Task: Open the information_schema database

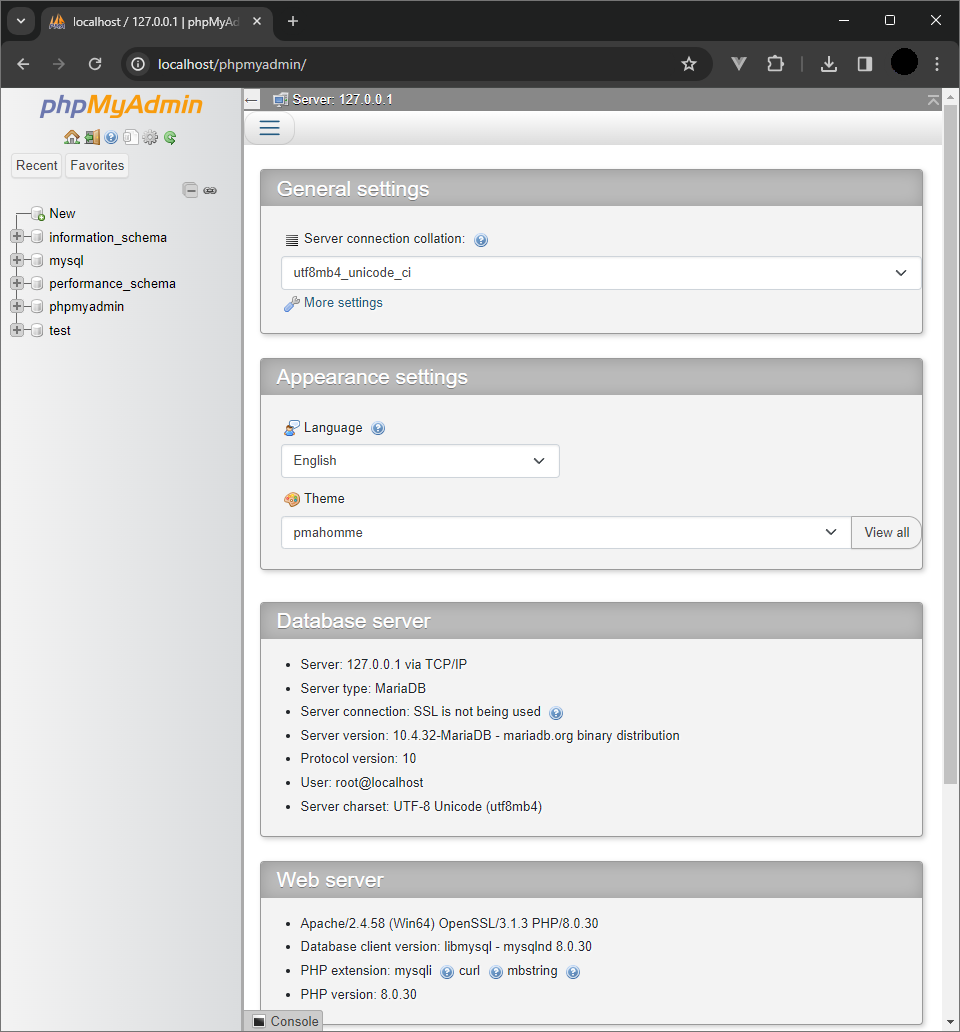Action: [x=108, y=237]
